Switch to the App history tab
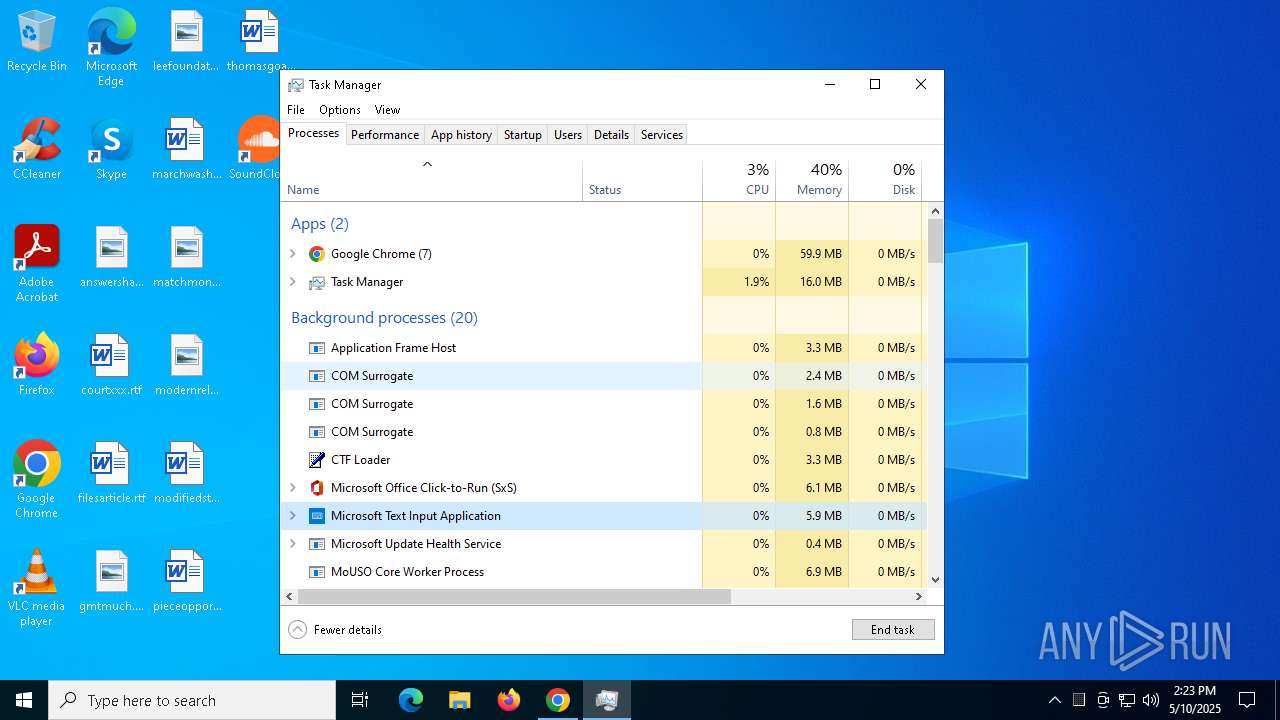Viewport: 1280px width, 720px height. tap(461, 135)
